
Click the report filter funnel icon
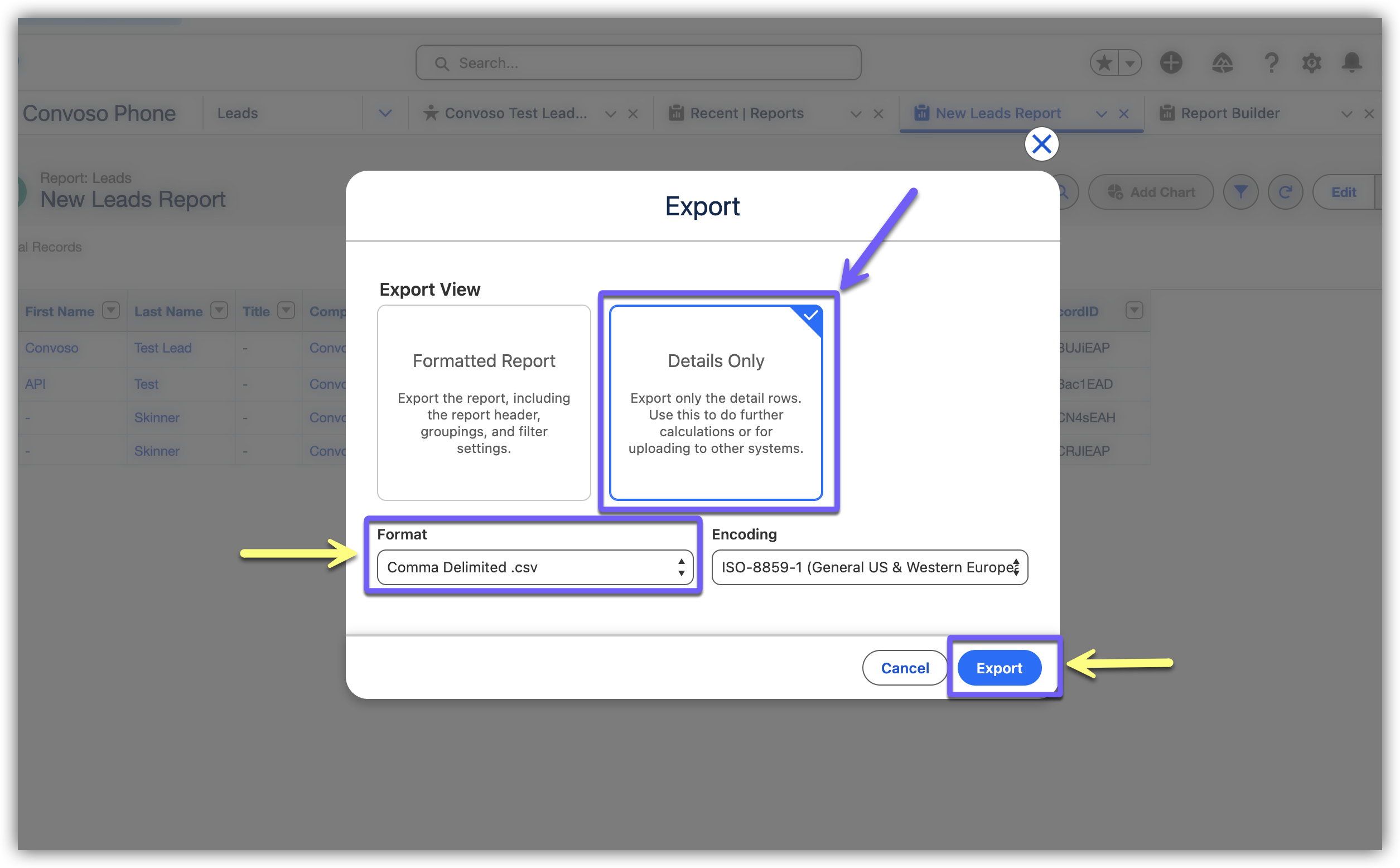click(x=1240, y=192)
